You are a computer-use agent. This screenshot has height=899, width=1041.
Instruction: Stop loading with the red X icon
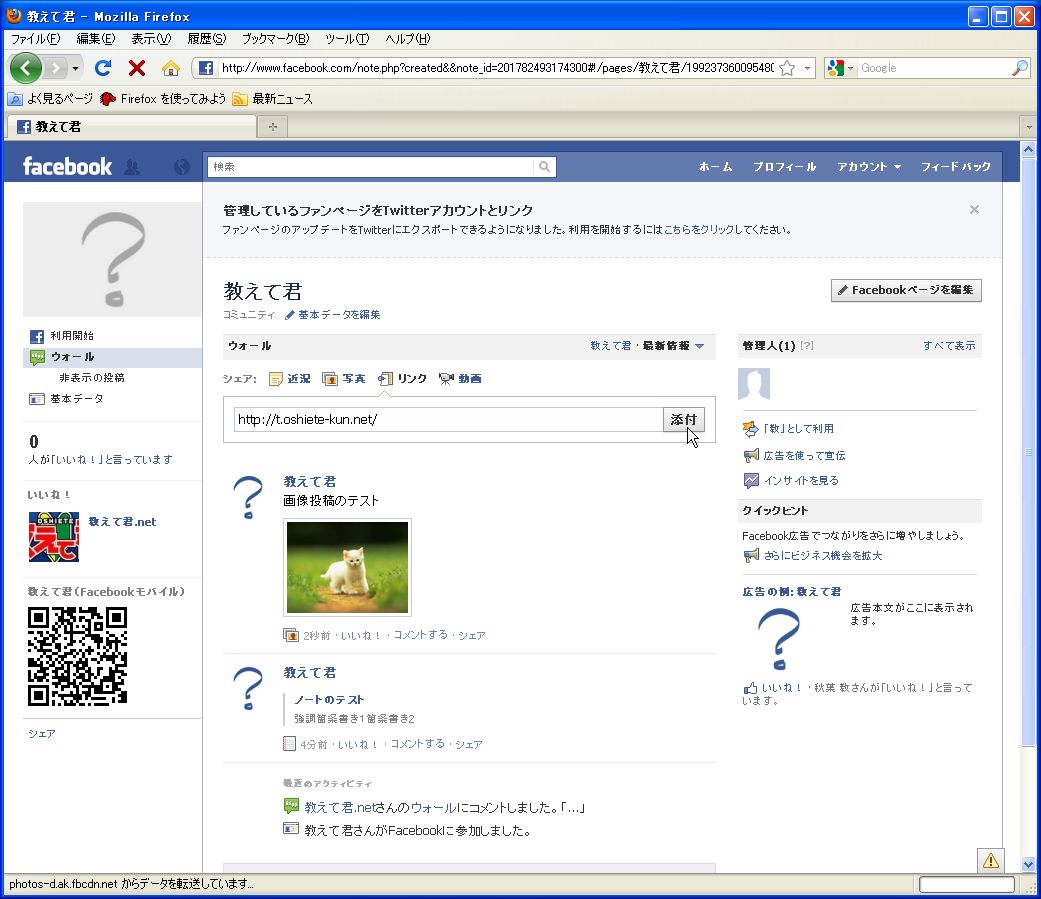tap(137, 68)
